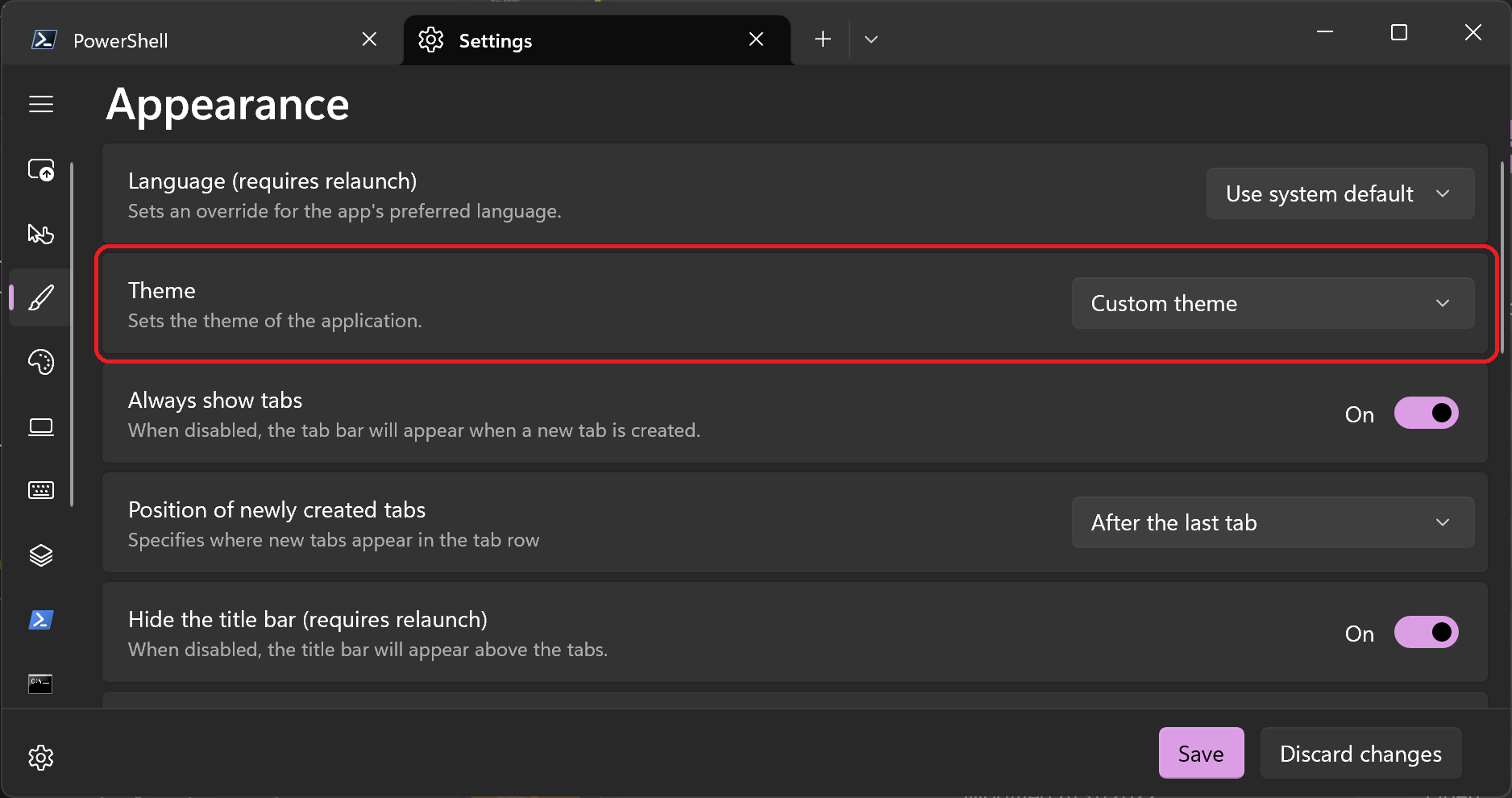Screen dimensions: 1512x798
Task: Close the PowerShell tab
Action: (x=369, y=39)
